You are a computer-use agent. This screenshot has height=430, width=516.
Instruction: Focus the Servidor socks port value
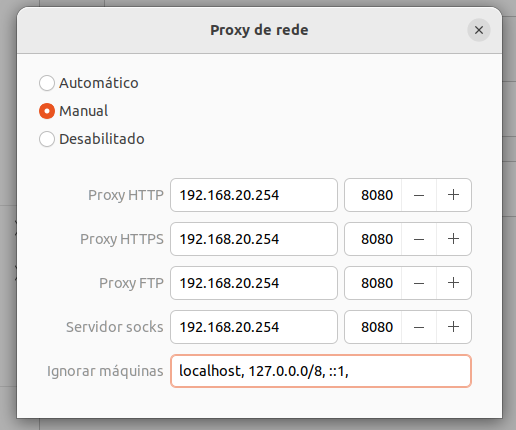pos(373,327)
